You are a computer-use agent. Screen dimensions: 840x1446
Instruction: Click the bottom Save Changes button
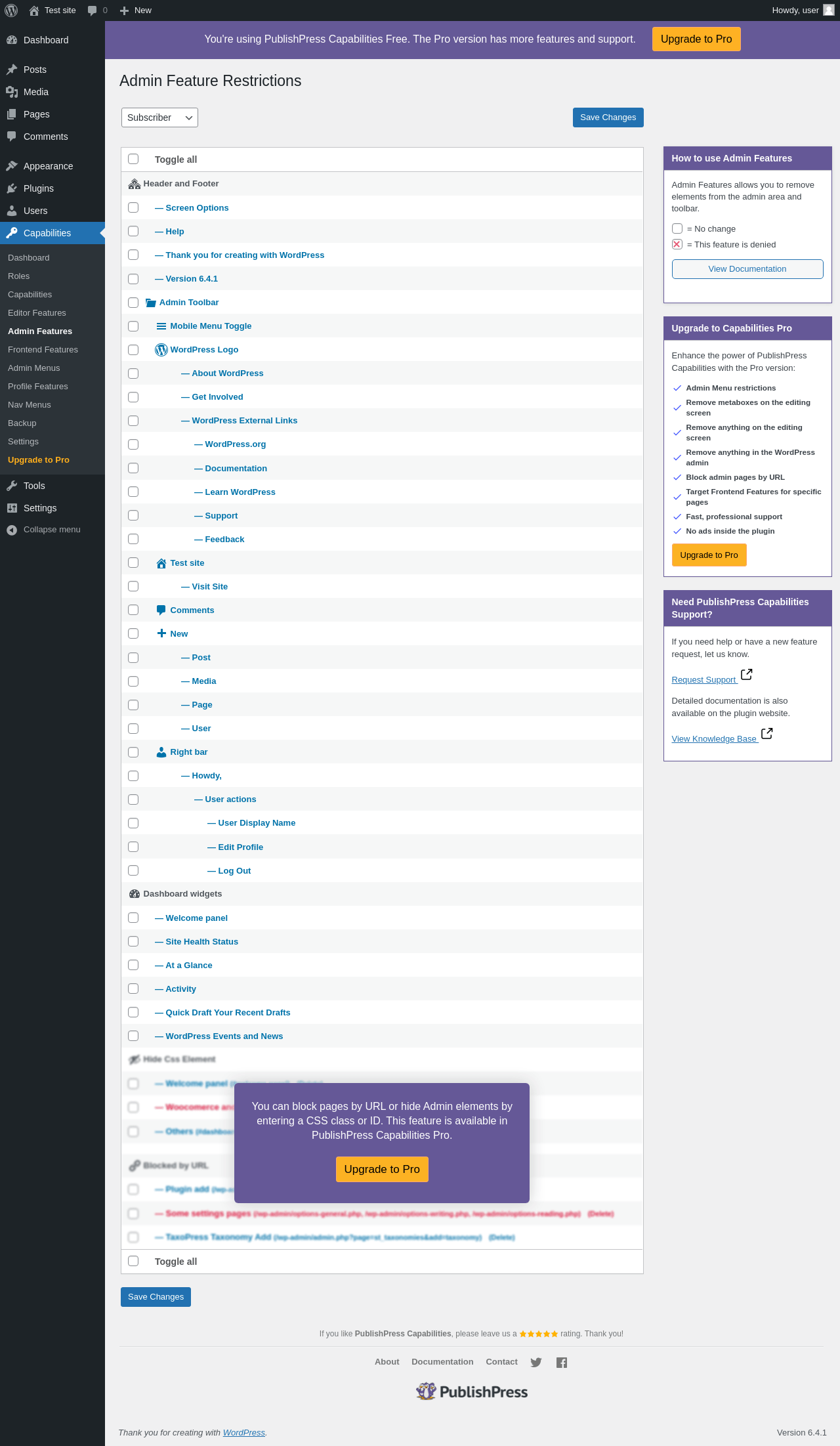tap(156, 1297)
